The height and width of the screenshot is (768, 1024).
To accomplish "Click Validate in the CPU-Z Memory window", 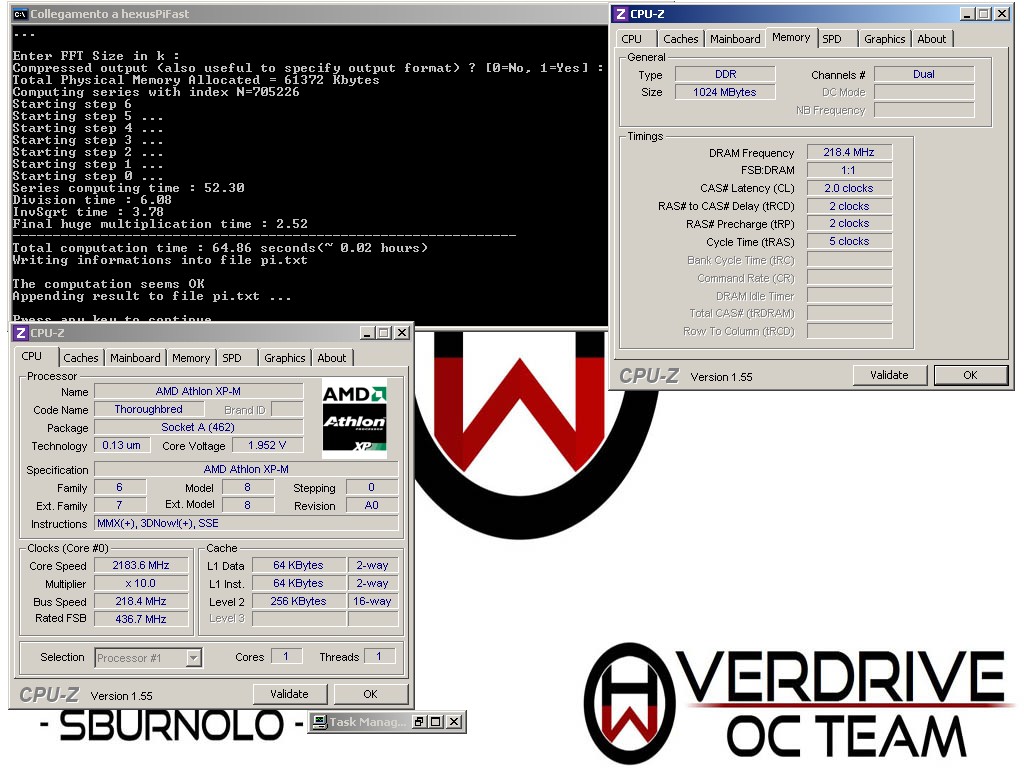I will click(889, 375).
